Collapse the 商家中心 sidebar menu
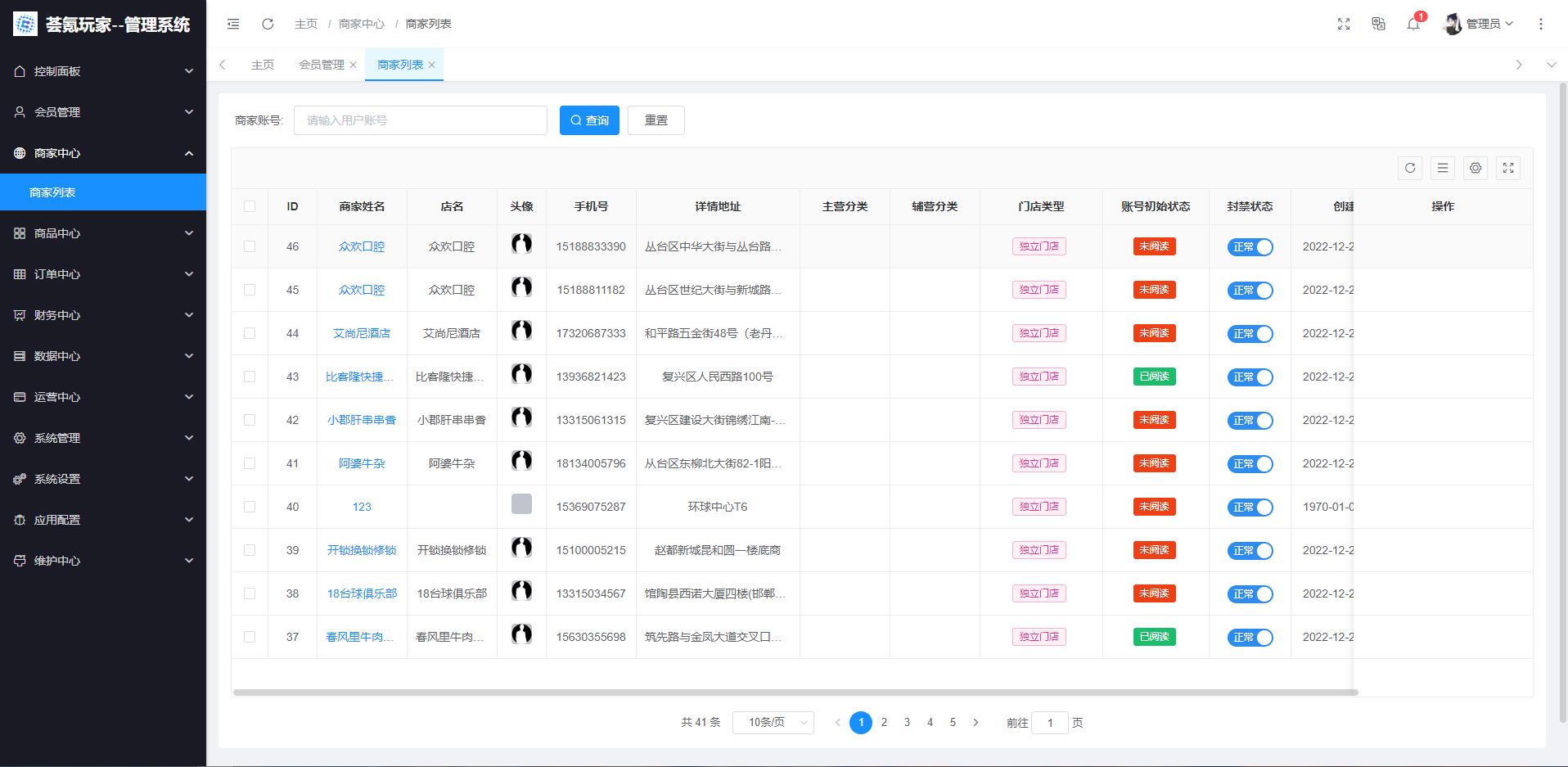This screenshot has height=767, width=1568. tap(103, 153)
